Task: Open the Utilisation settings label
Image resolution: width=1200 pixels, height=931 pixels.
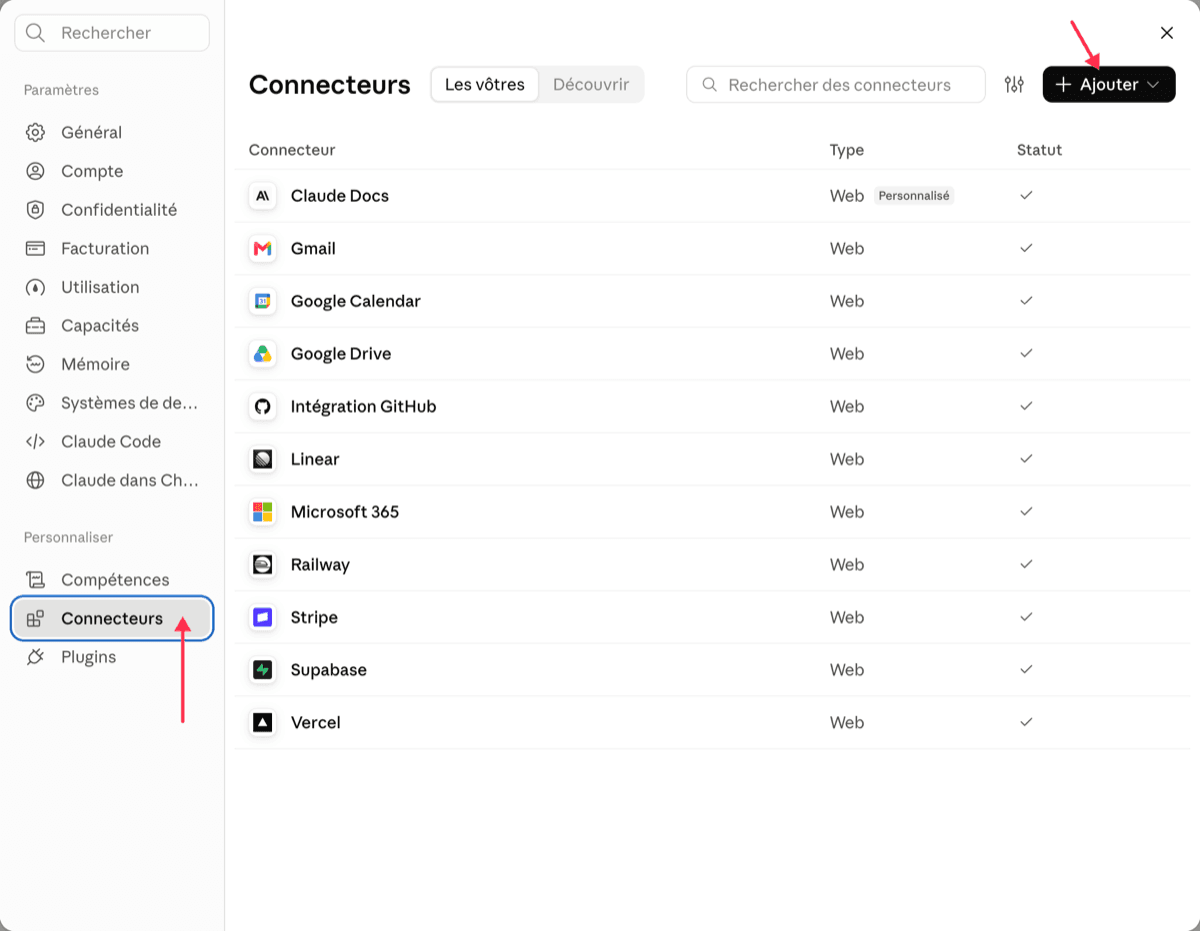Action: (100, 287)
